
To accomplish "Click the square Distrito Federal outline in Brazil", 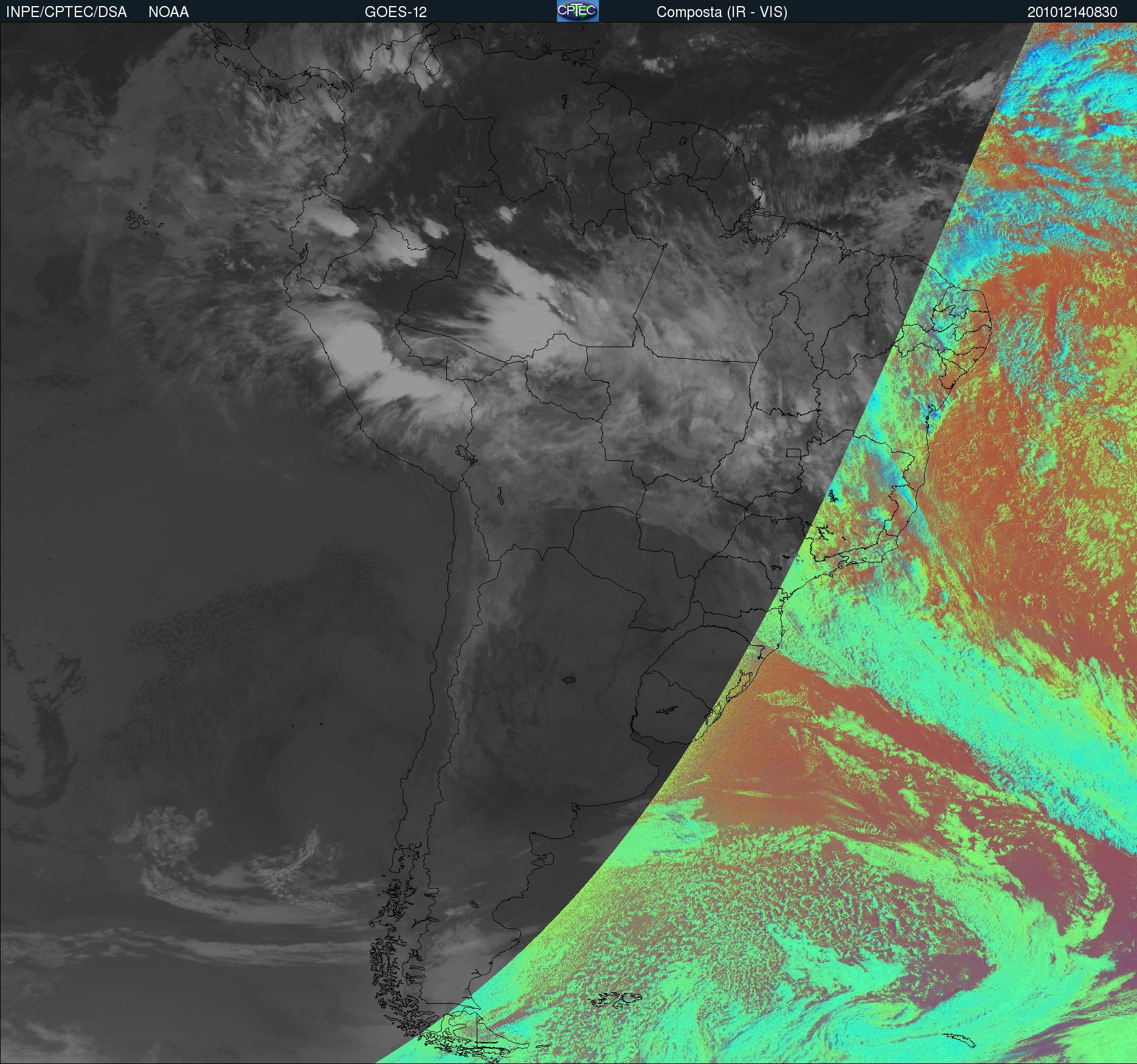I will 793,452.
